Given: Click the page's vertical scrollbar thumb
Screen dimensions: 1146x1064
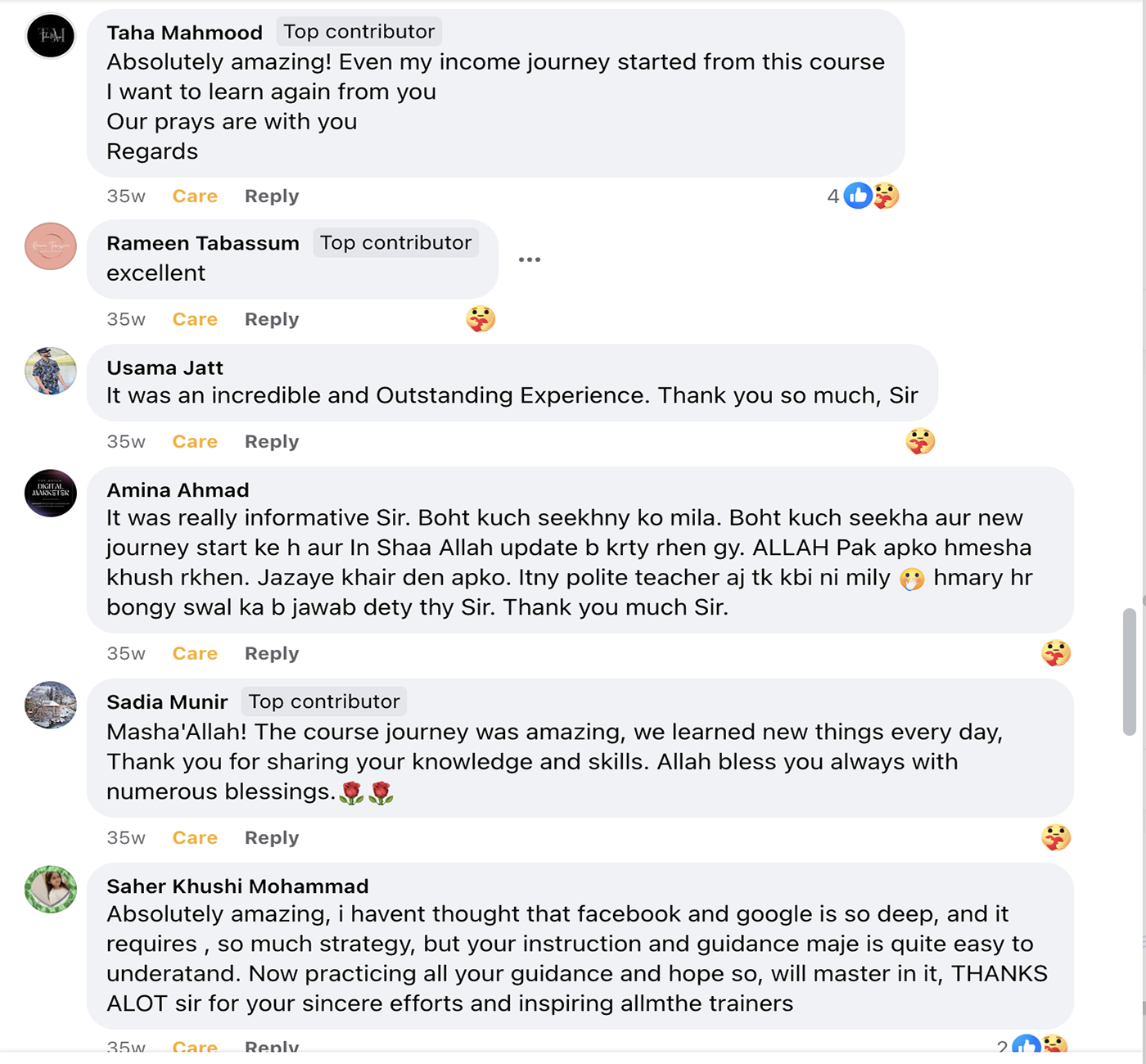Looking at the screenshot, I should click(x=1130, y=671).
